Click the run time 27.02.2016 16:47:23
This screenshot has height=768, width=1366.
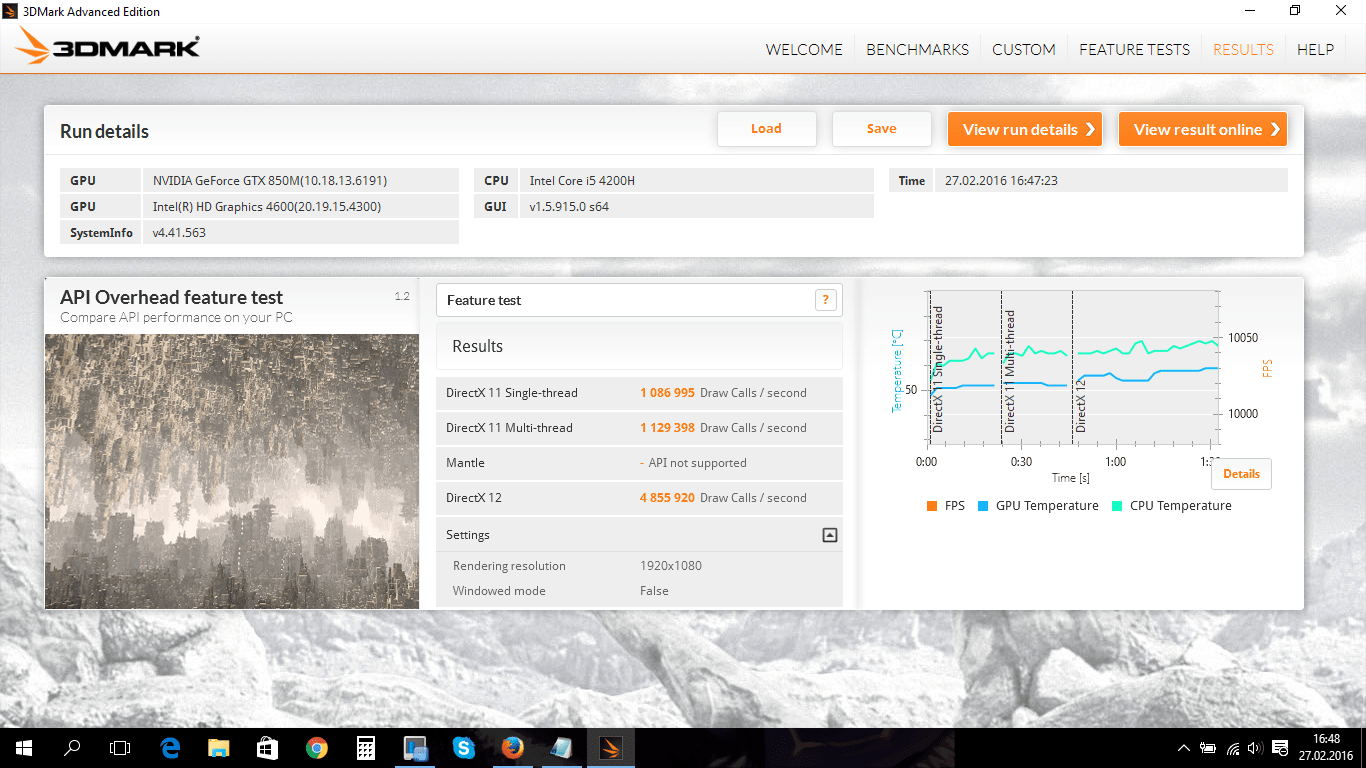(x=1001, y=181)
